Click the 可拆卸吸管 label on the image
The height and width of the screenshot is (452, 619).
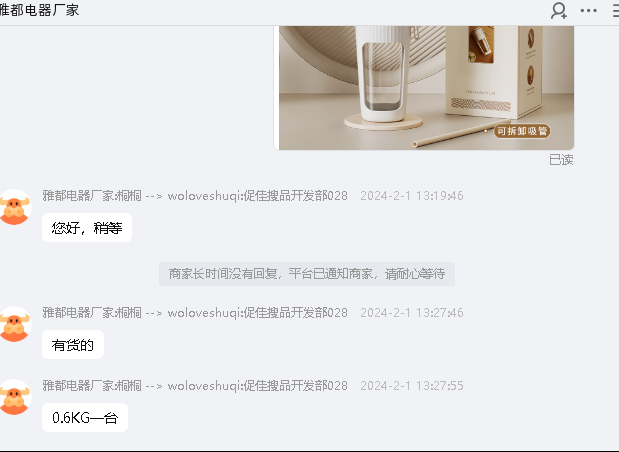(521, 131)
